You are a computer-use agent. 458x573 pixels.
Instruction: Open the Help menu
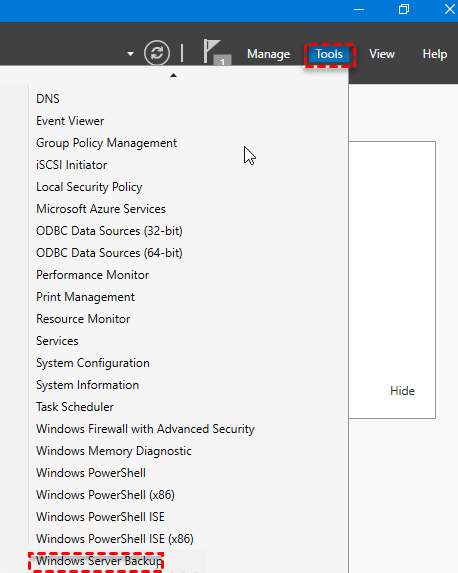[x=435, y=54]
